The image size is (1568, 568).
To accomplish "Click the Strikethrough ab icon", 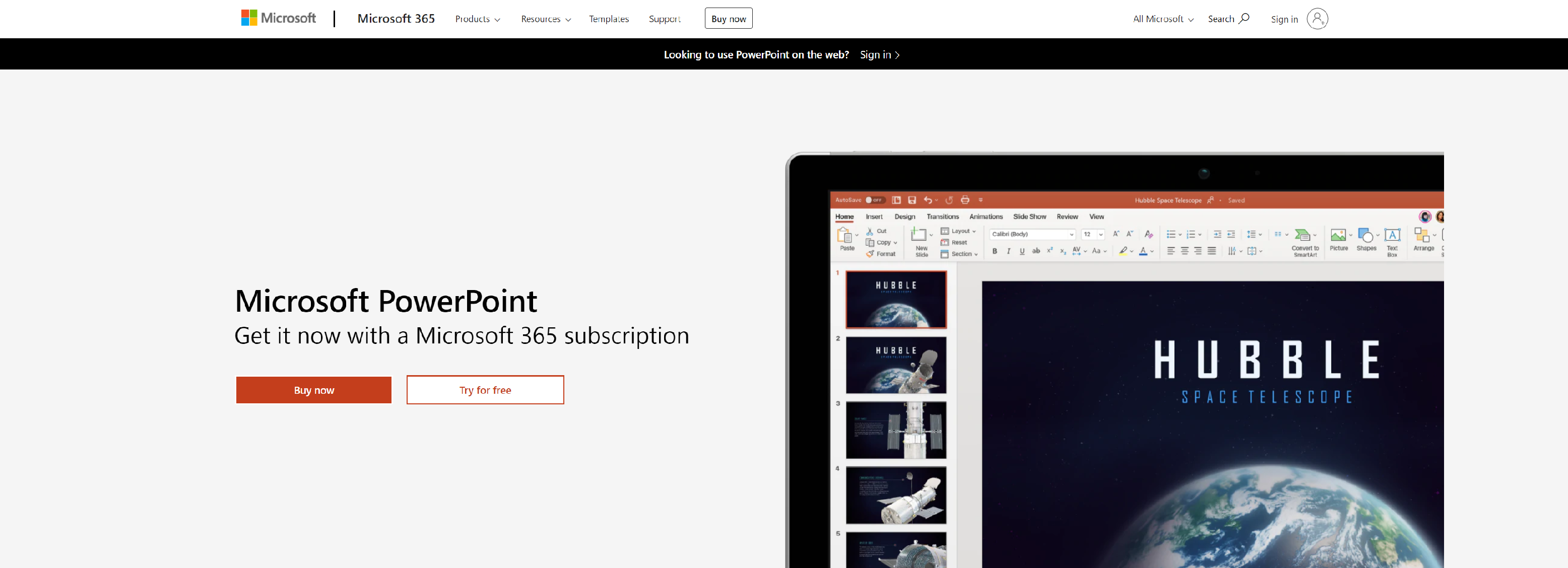I will coord(1036,251).
